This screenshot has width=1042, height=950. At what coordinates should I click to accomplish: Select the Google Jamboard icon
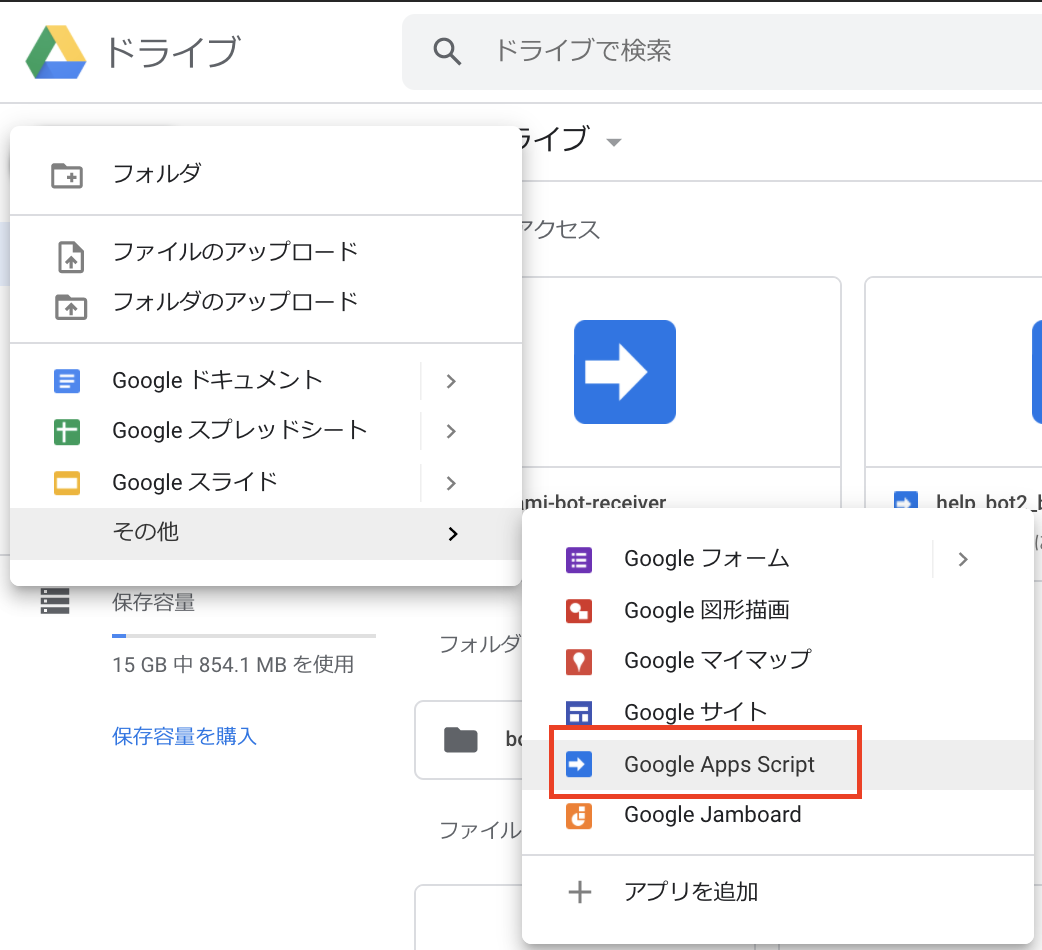point(581,815)
